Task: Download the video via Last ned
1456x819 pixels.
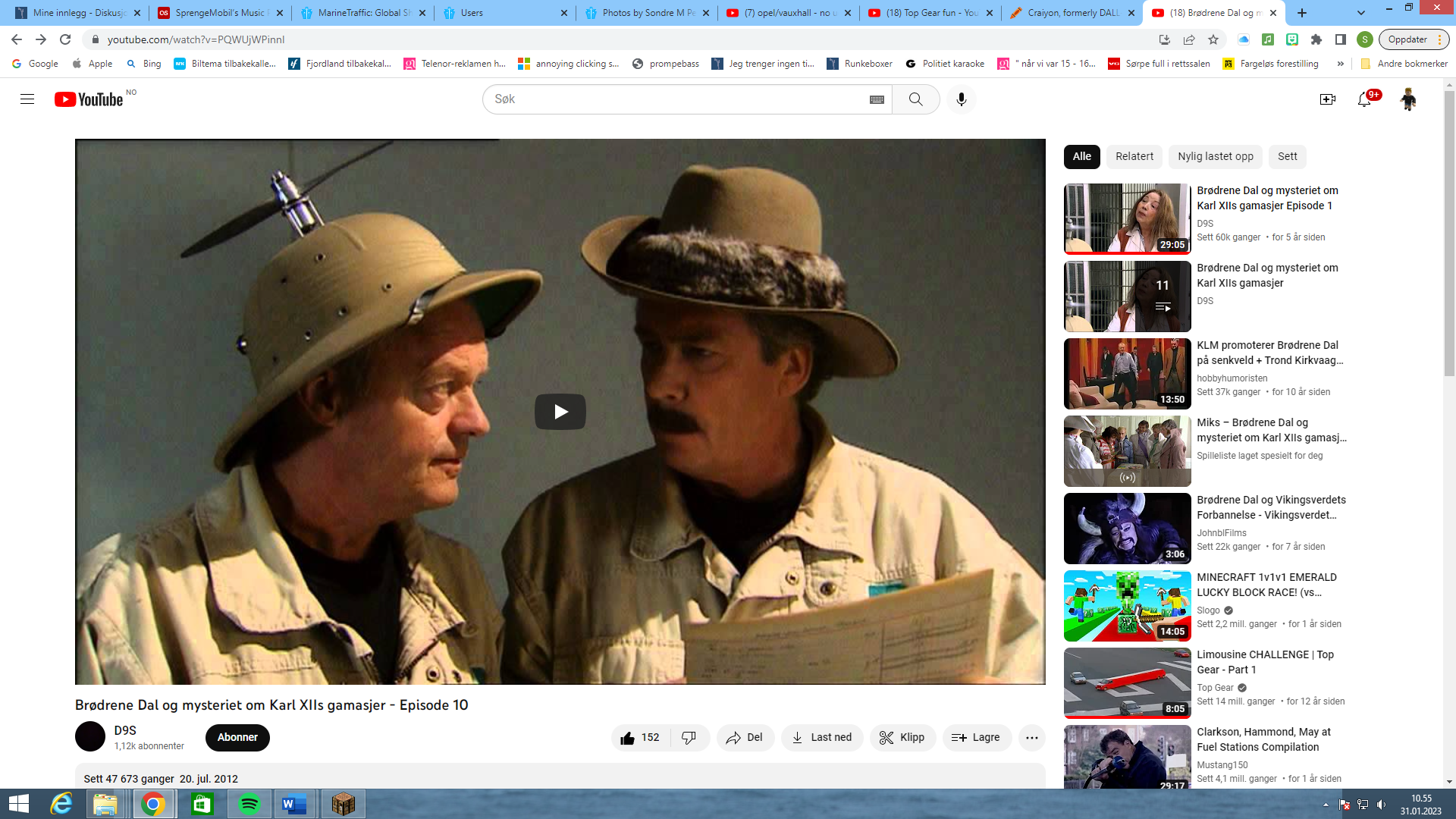Action: coord(822,738)
